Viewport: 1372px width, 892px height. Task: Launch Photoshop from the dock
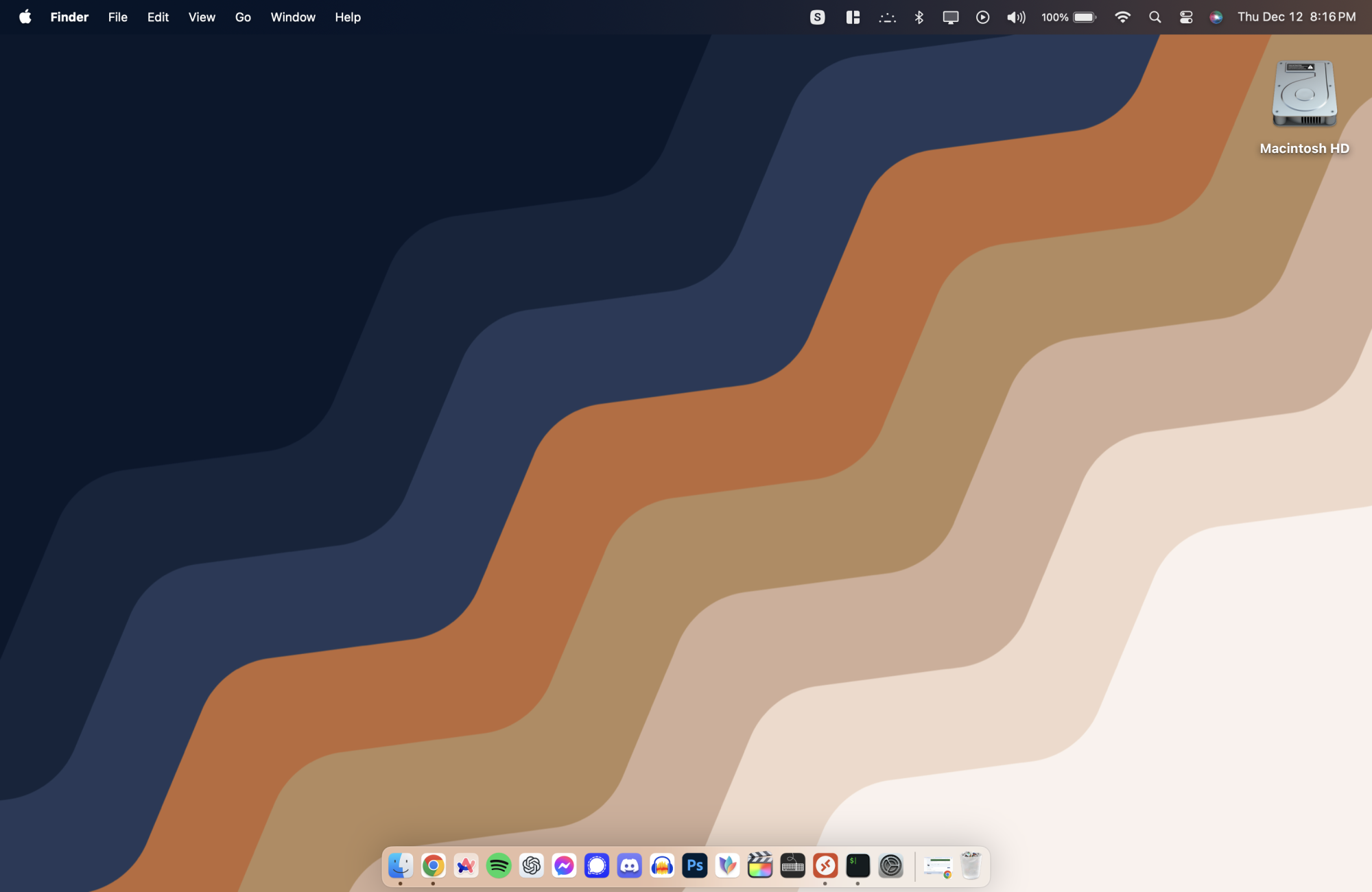(695, 866)
